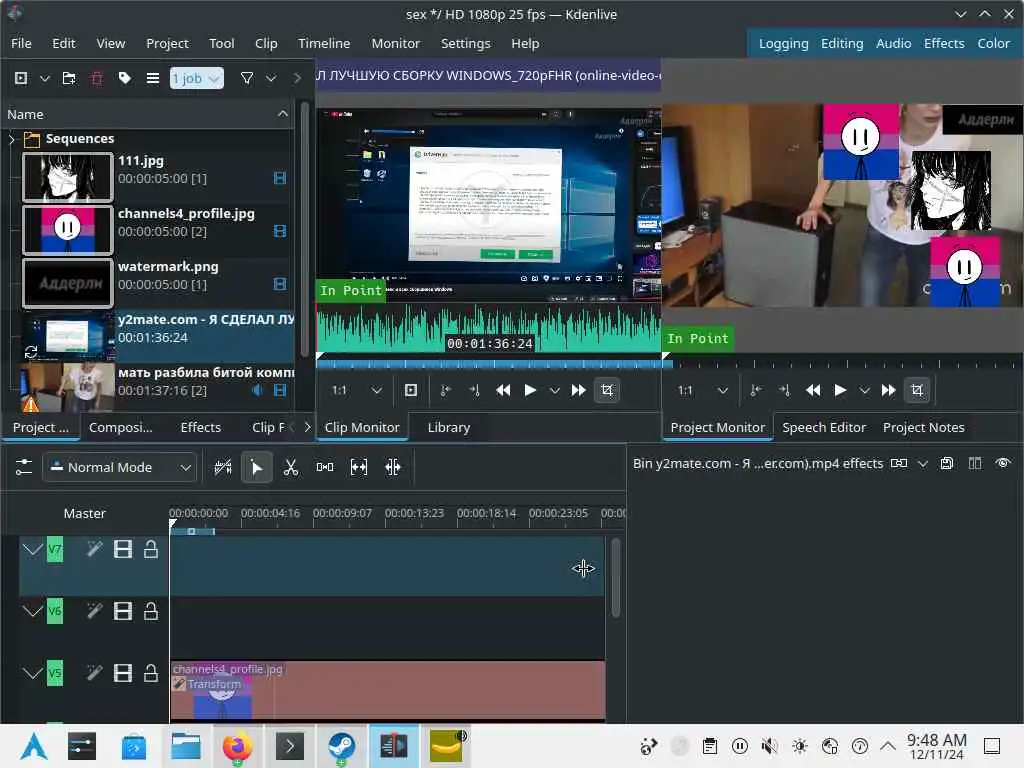The height and width of the screenshot is (768, 1024).
Task: Lock track V6
Action: click(x=151, y=611)
